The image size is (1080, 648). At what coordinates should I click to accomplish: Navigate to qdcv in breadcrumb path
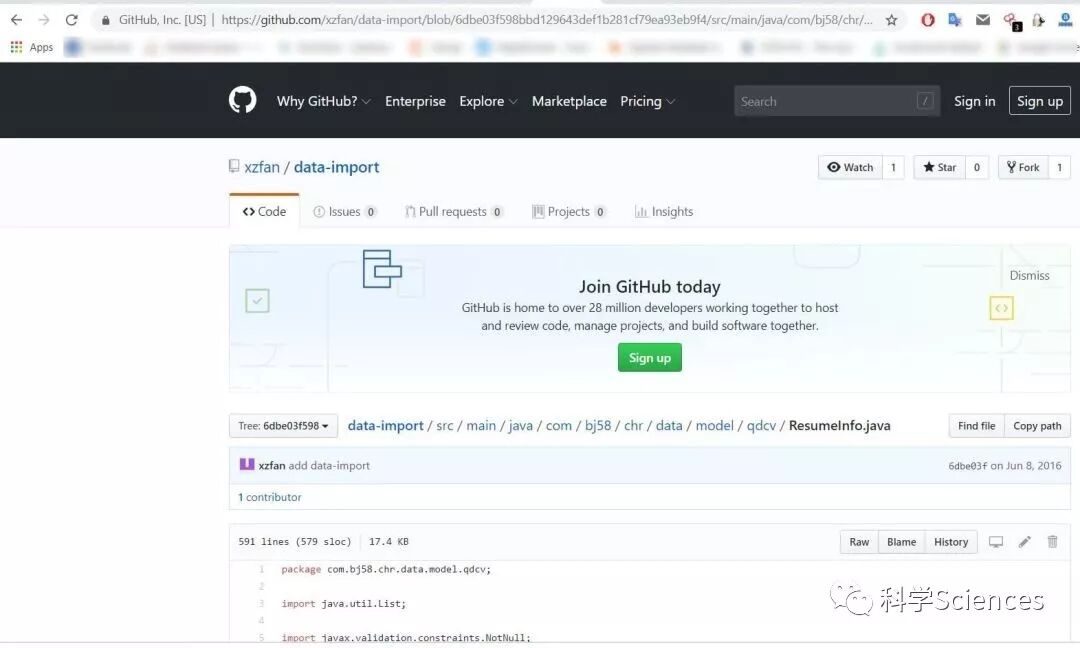point(761,426)
